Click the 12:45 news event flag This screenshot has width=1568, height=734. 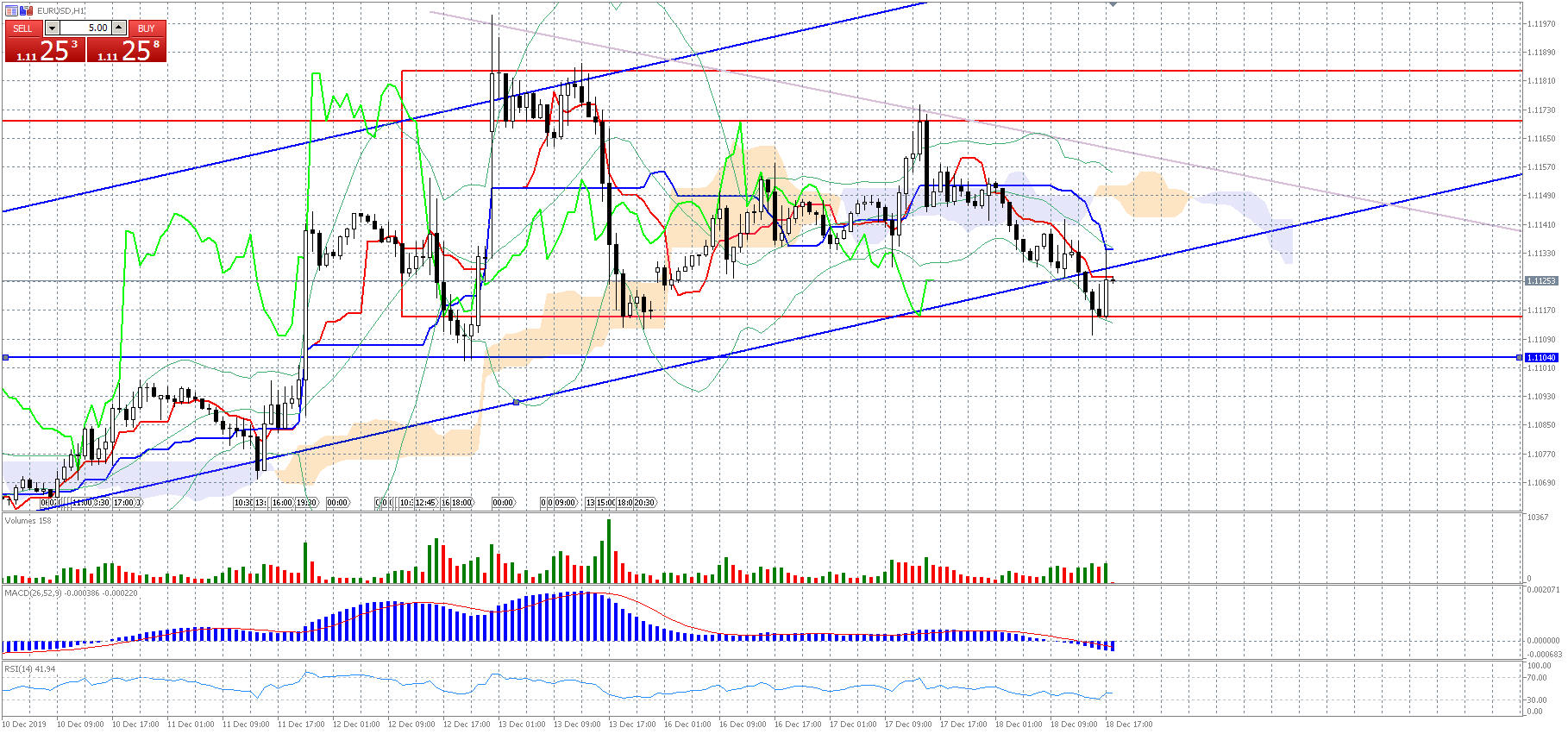(x=425, y=503)
